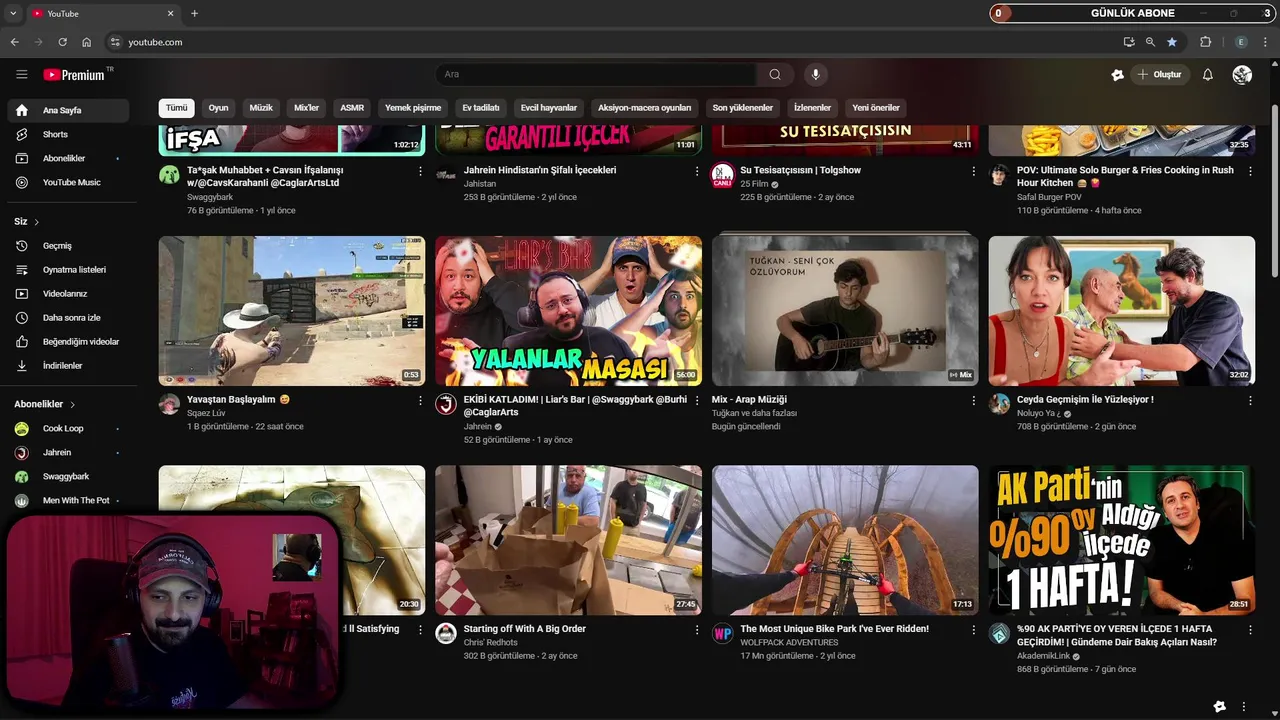Select the İzlenenler chip
The width and height of the screenshot is (1280, 720).
[x=813, y=108]
